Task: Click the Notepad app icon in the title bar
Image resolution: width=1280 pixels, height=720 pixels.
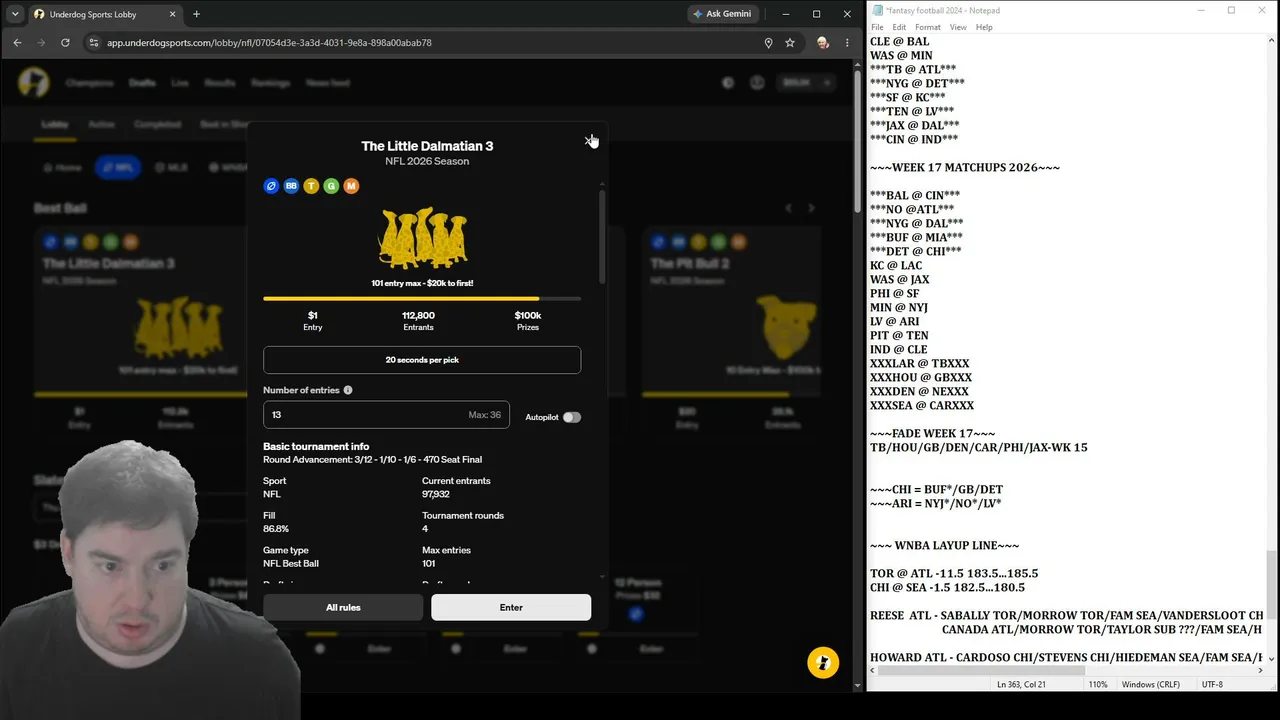Action: tap(877, 10)
